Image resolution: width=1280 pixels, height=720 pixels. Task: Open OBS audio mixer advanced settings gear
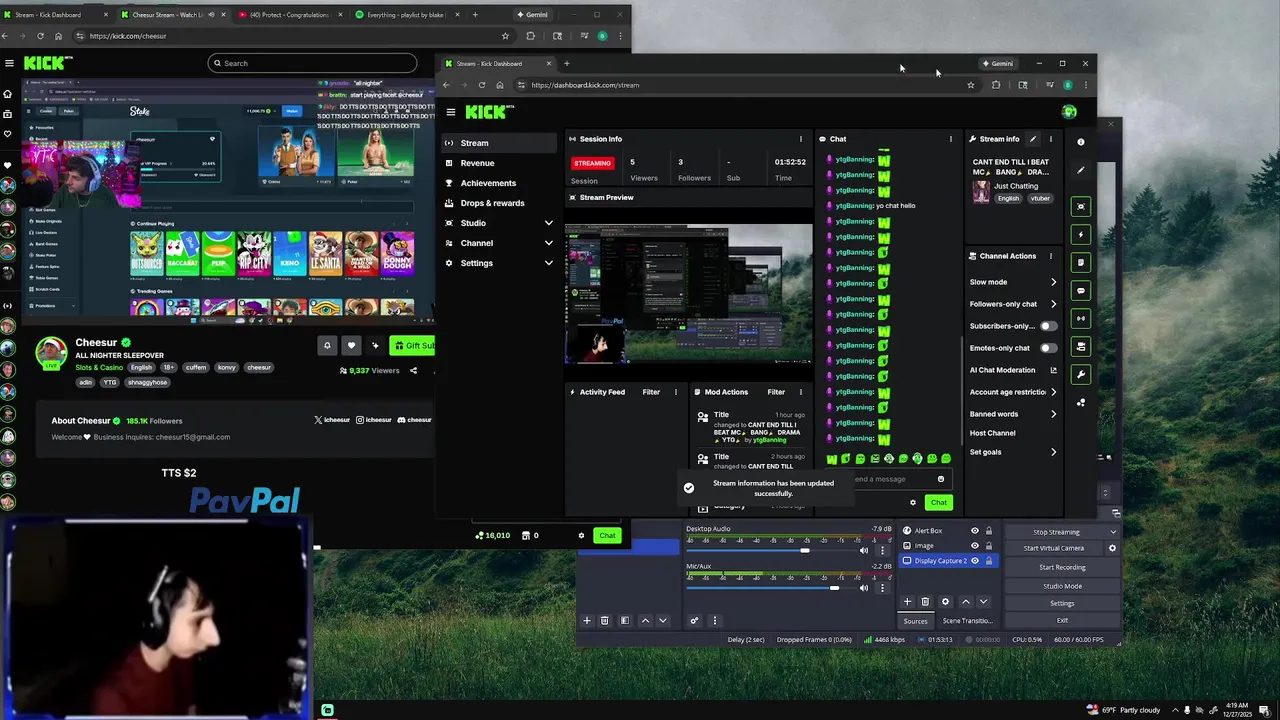click(694, 621)
